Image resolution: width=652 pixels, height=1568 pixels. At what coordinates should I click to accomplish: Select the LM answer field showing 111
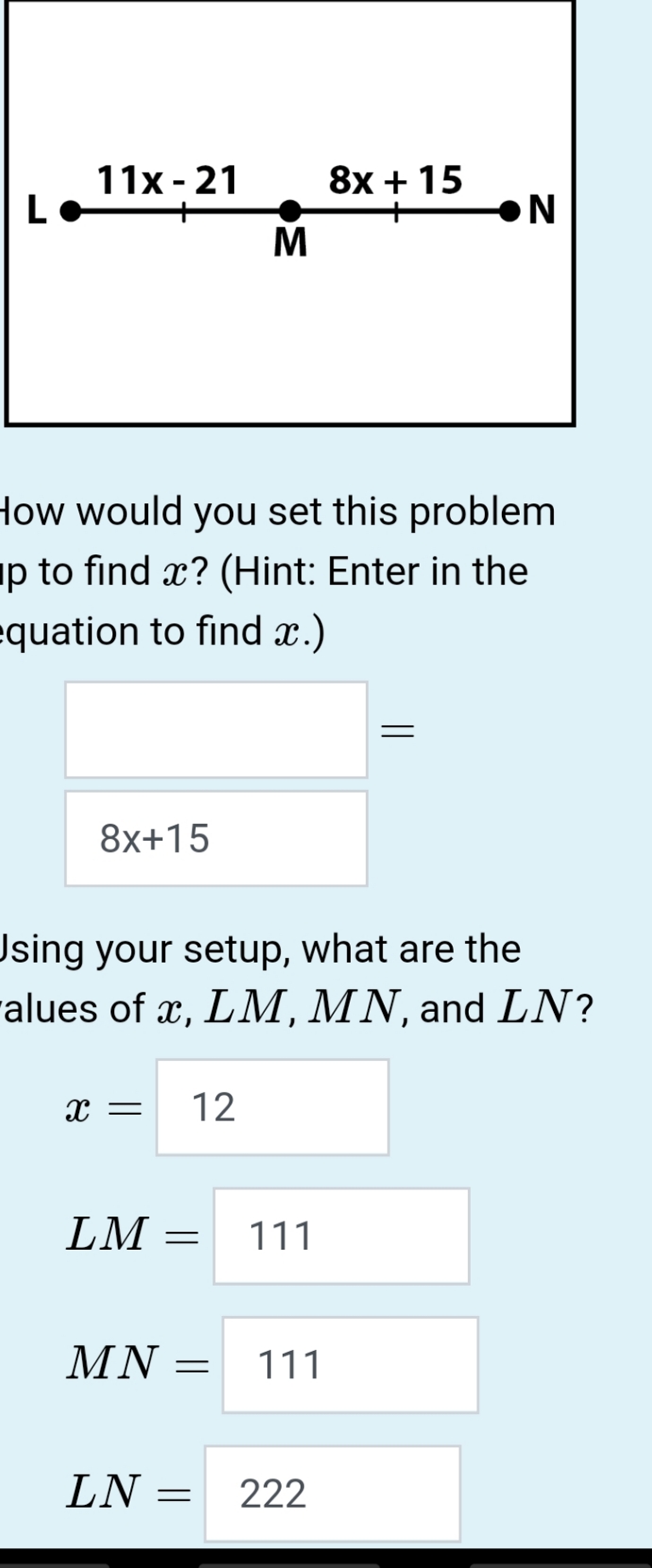(x=340, y=1236)
